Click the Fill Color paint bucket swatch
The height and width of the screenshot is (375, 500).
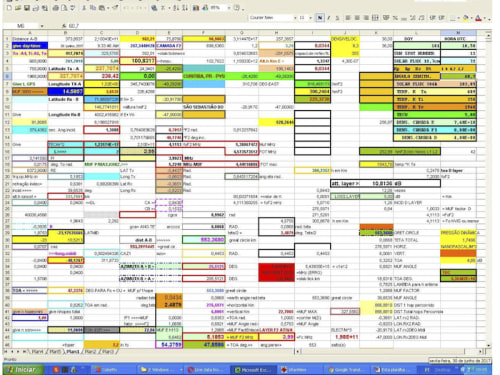[466, 18]
